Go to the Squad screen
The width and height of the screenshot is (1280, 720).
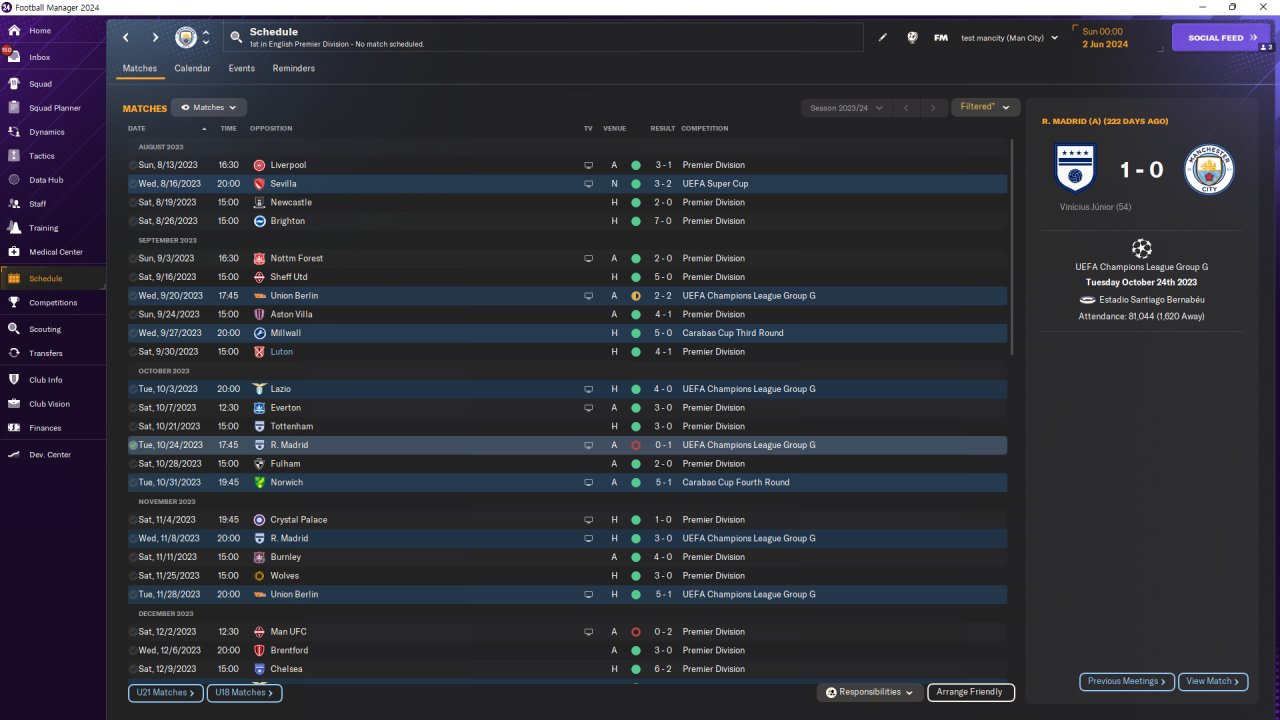pos(40,84)
